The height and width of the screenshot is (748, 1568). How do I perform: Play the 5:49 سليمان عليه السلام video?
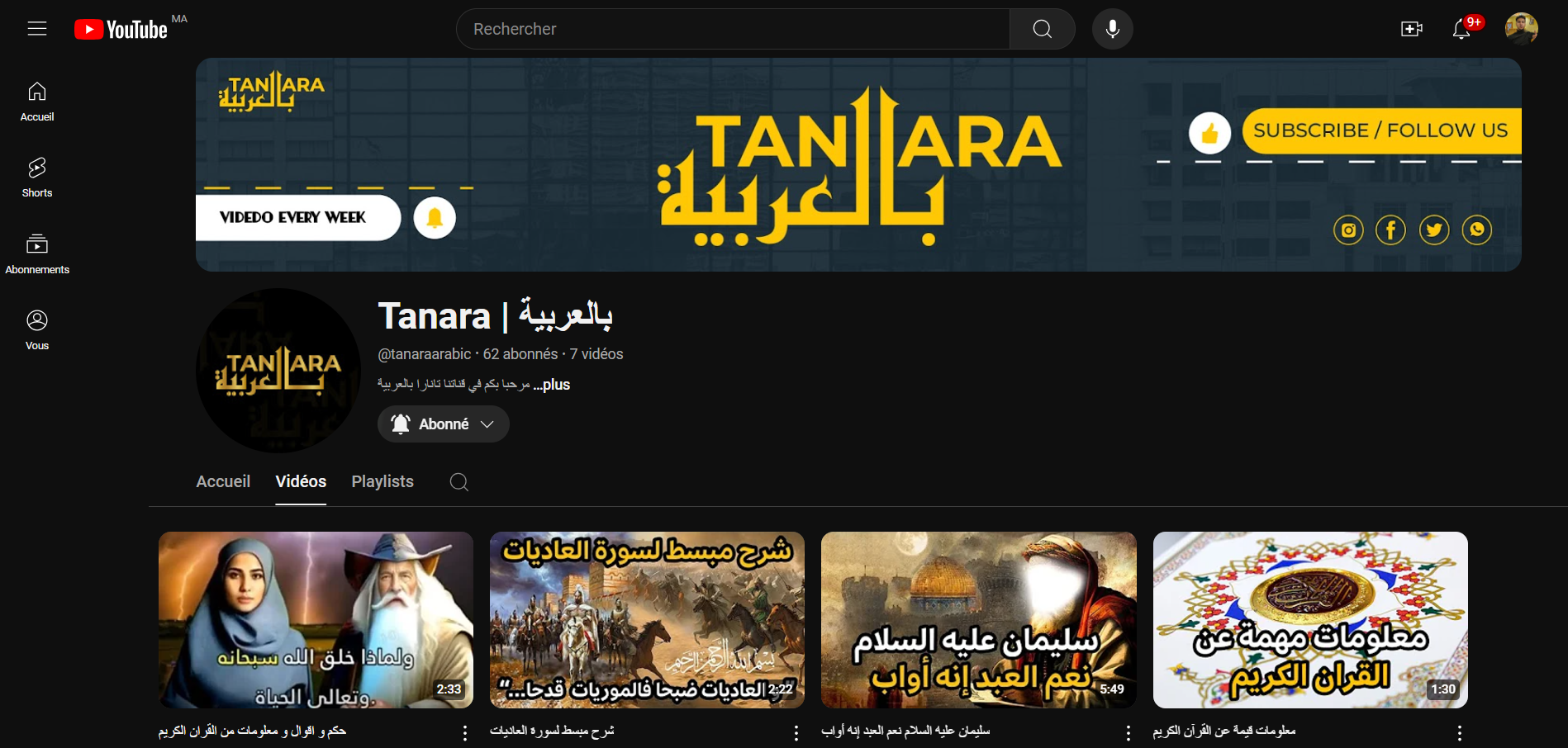tap(978, 619)
